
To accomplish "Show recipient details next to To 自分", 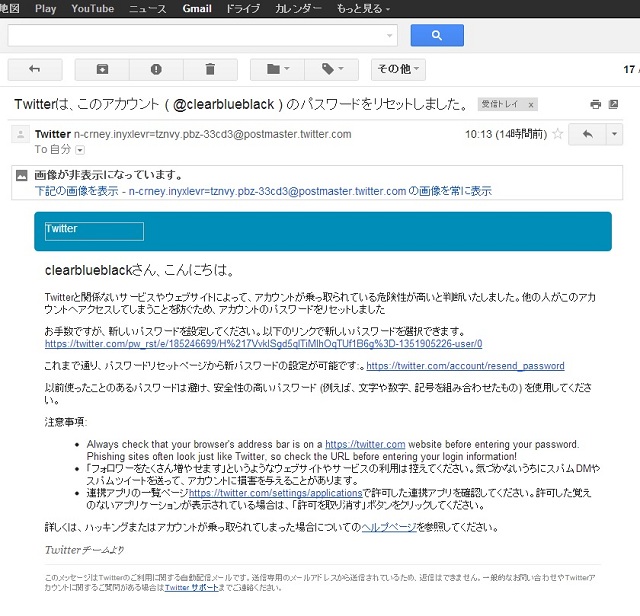I will pos(80,150).
